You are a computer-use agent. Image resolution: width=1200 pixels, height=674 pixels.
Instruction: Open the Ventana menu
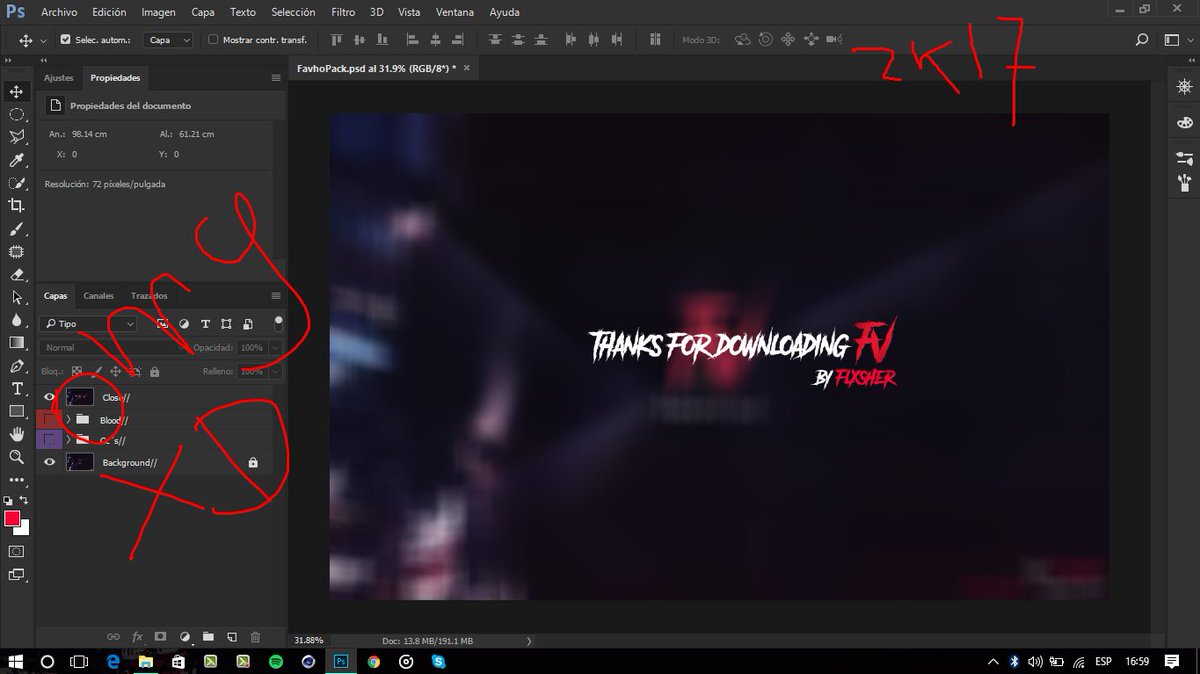[455, 12]
